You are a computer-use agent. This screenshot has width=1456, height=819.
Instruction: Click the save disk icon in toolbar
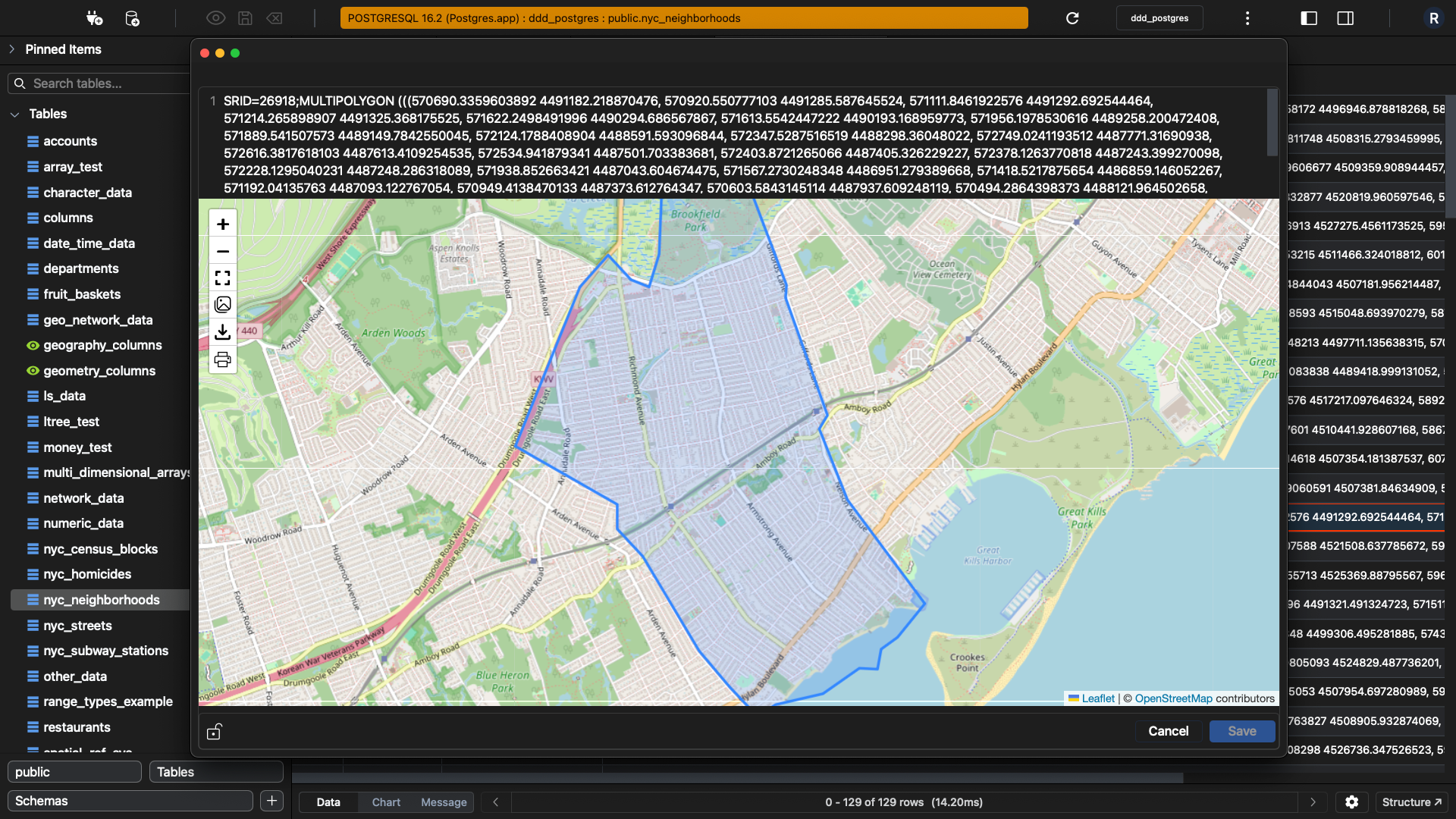[245, 18]
